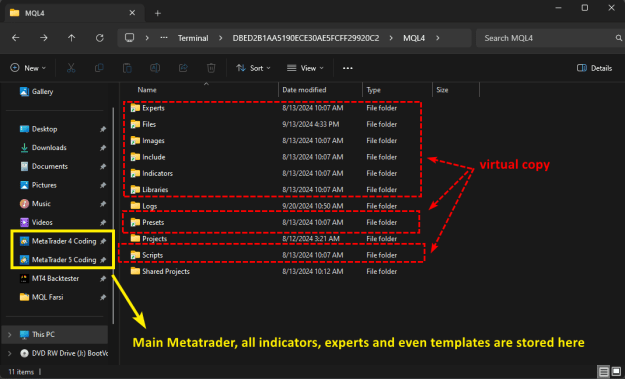
Task: Refresh the MQL4 folder view
Action: tap(100, 38)
